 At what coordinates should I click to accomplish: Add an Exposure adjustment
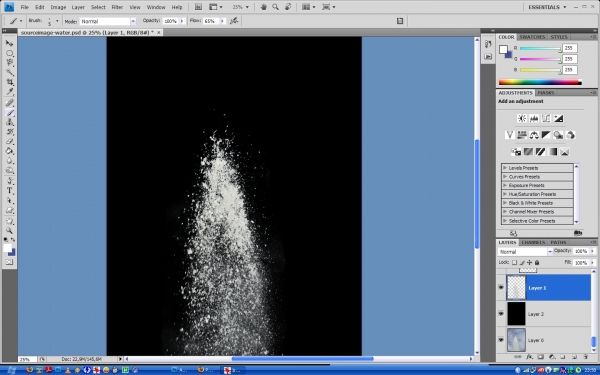click(558, 118)
